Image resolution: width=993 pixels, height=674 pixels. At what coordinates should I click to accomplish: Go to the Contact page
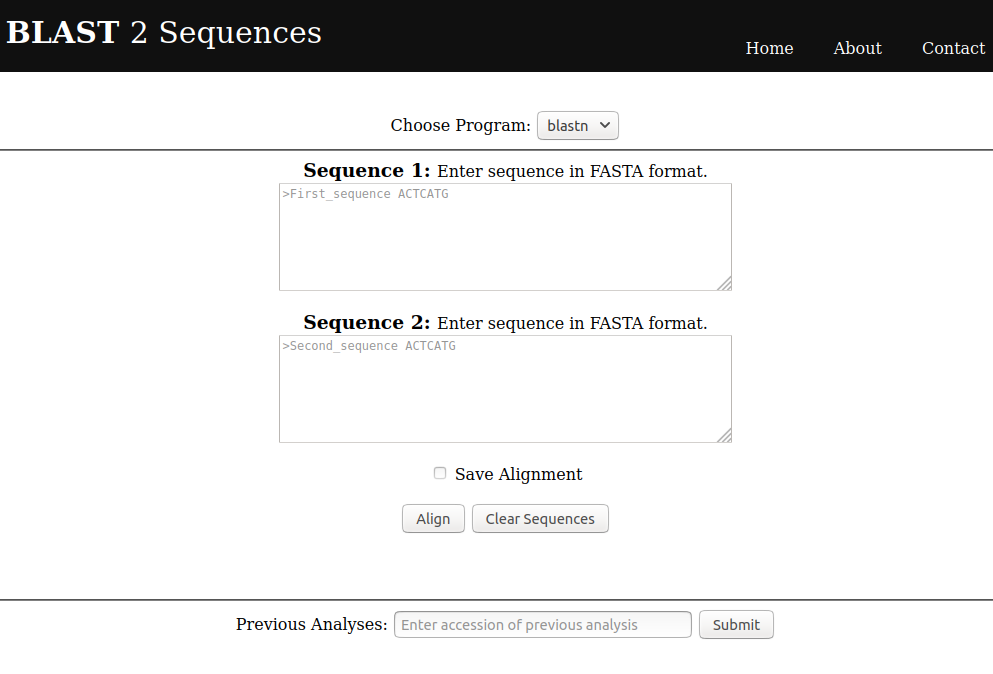tap(953, 48)
